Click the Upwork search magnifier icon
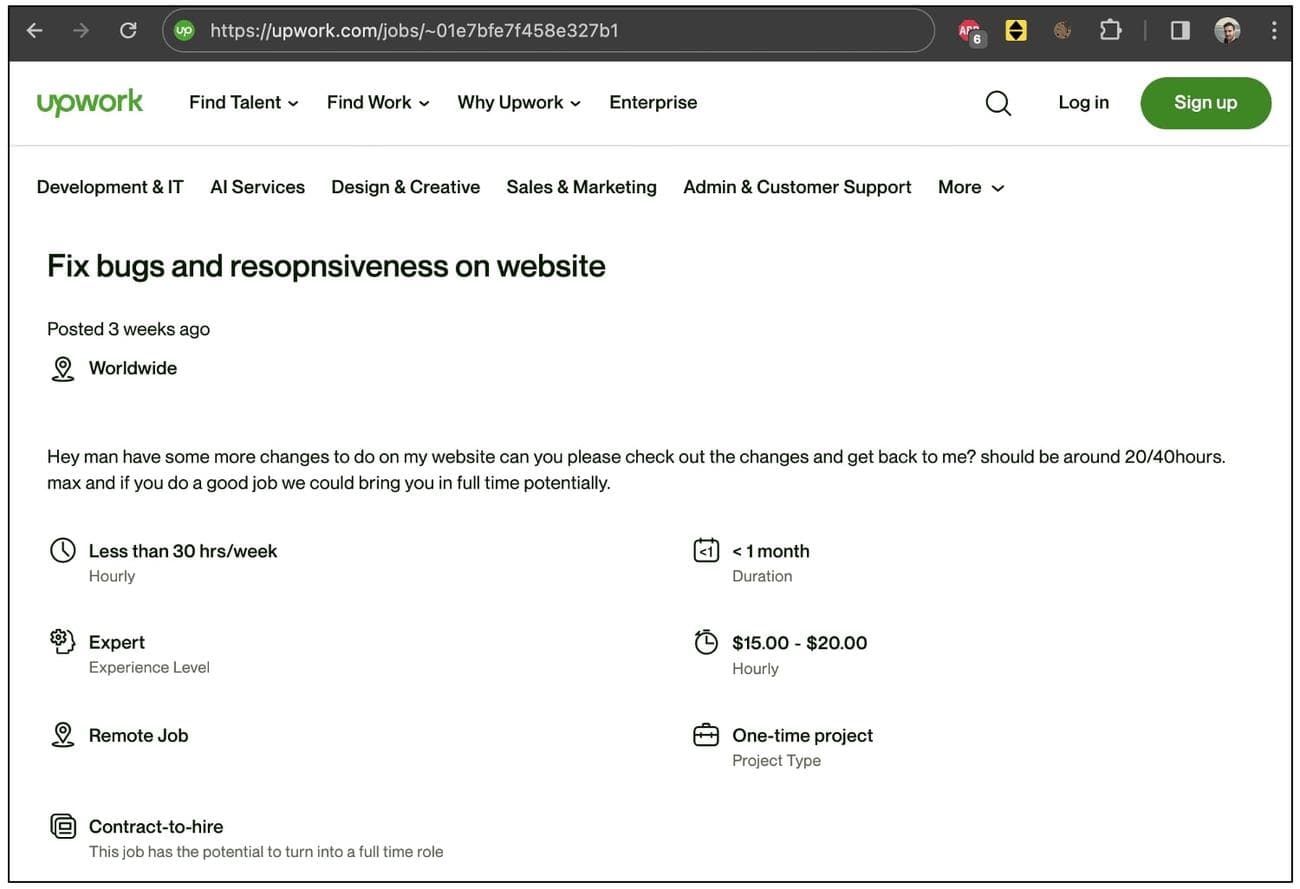This screenshot has width=1300, height=889. pyautogui.click(x=998, y=103)
